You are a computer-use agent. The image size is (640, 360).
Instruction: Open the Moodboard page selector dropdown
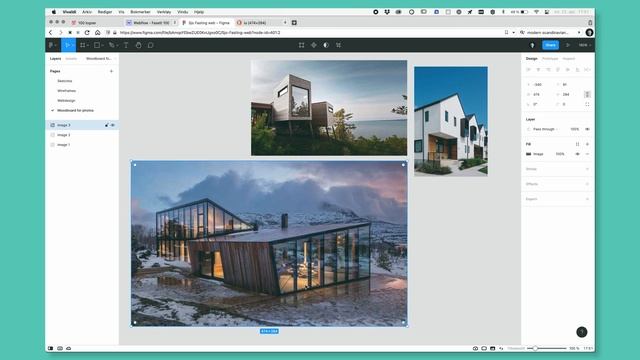pyautogui.click(x=100, y=59)
